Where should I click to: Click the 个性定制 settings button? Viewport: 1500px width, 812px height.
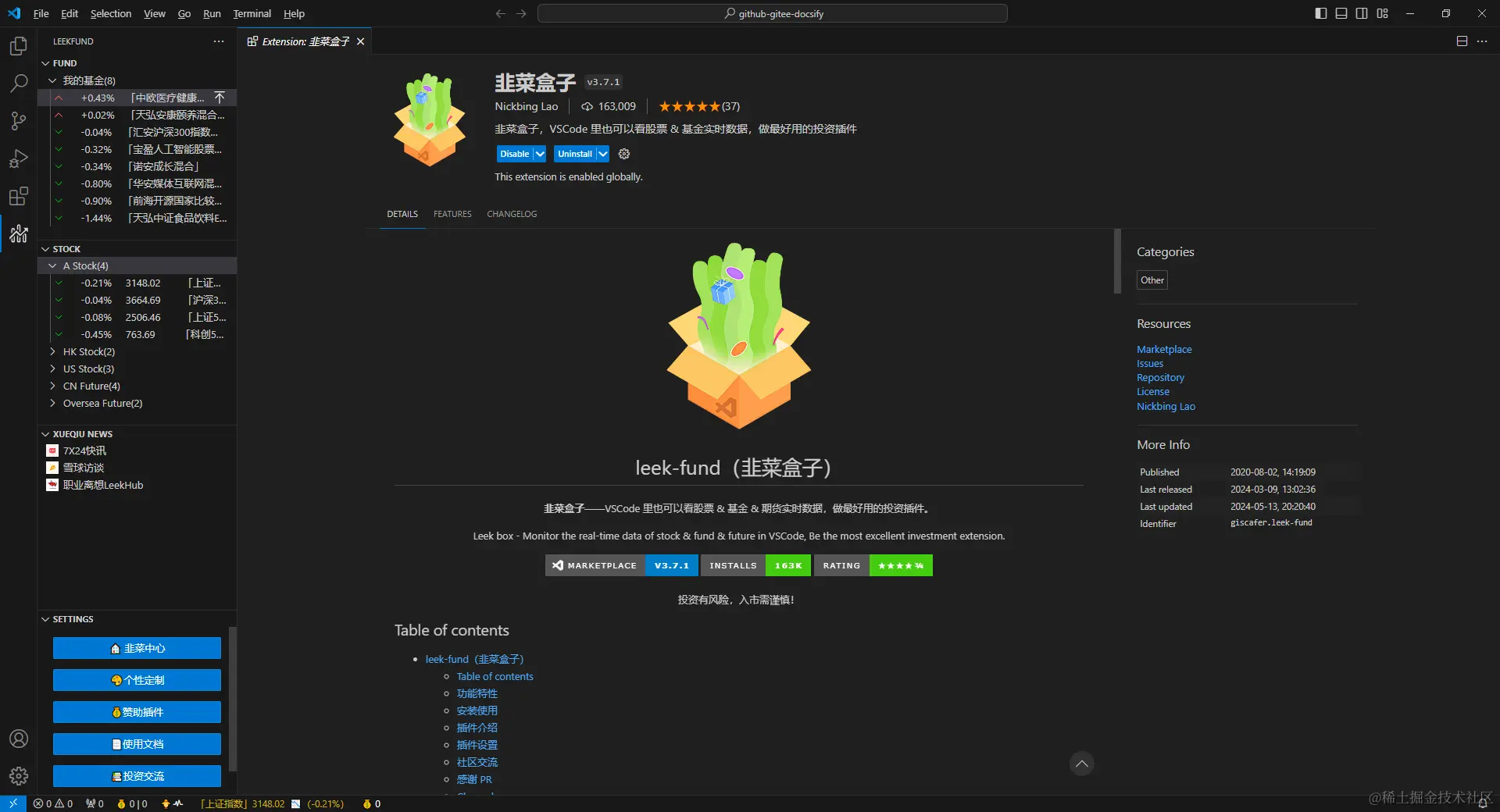coord(137,680)
